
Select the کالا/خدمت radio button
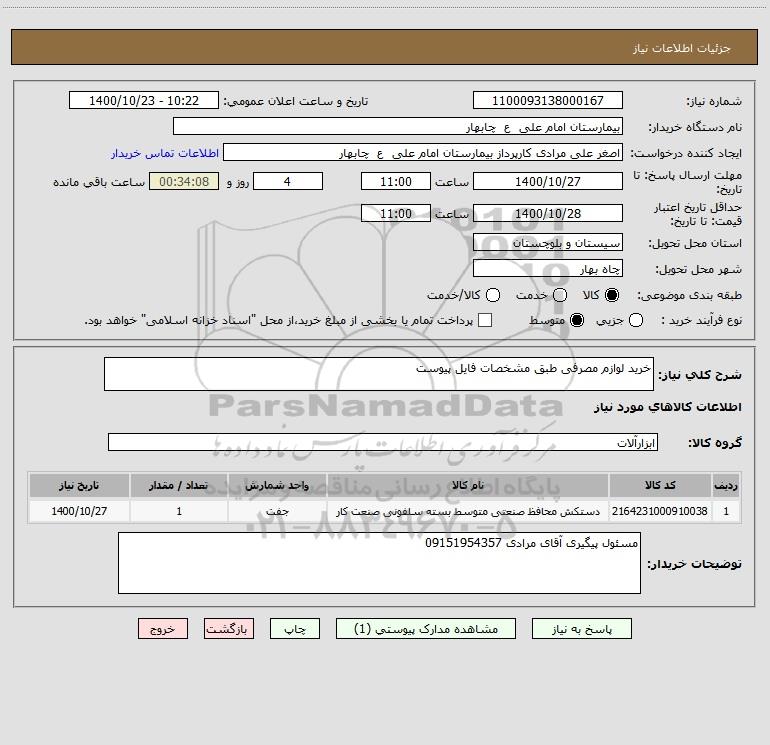493,295
